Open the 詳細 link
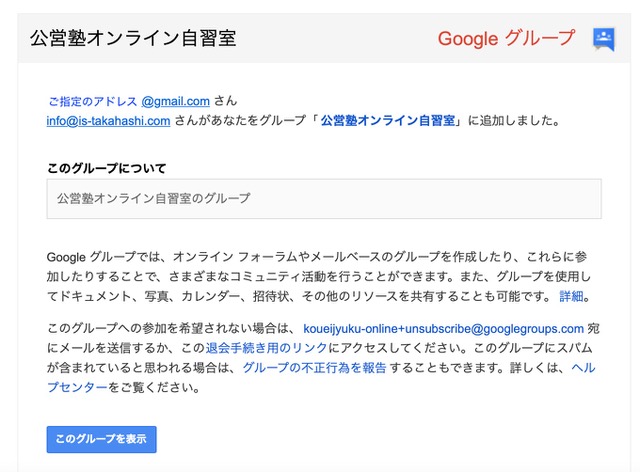640x472 pixels. (571, 296)
